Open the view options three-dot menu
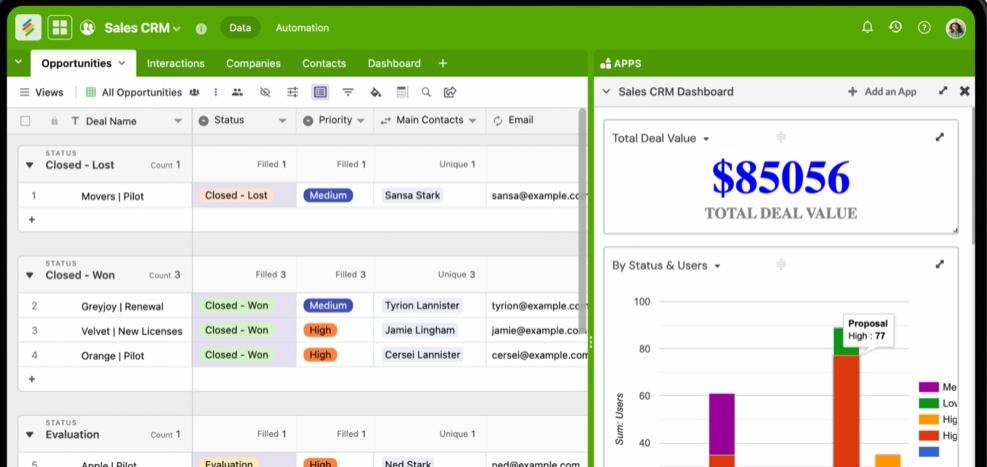The height and width of the screenshot is (467, 987). [216, 93]
